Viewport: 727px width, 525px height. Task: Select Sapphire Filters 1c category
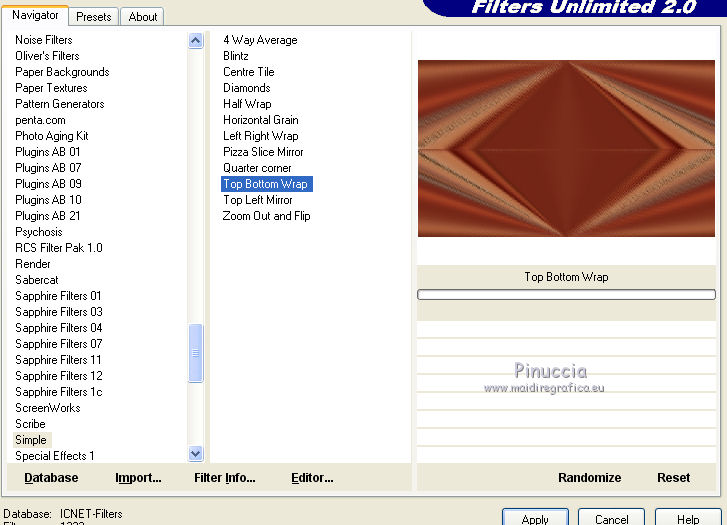(58, 392)
